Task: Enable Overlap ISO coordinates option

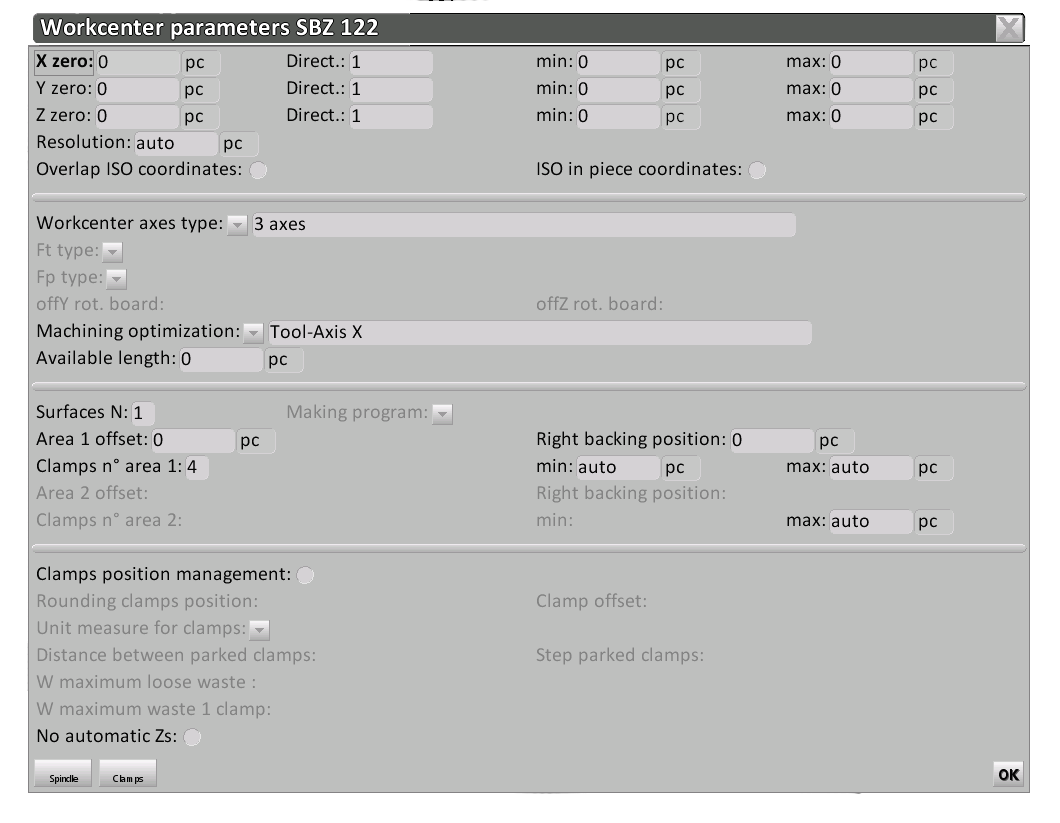Action: click(x=258, y=170)
